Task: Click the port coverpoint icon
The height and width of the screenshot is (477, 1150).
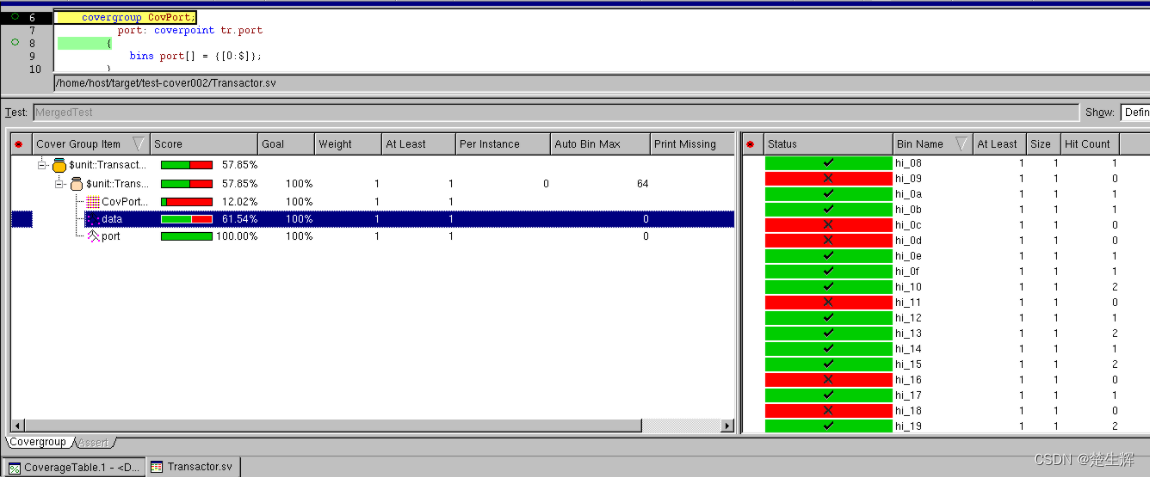Action: (x=93, y=236)
